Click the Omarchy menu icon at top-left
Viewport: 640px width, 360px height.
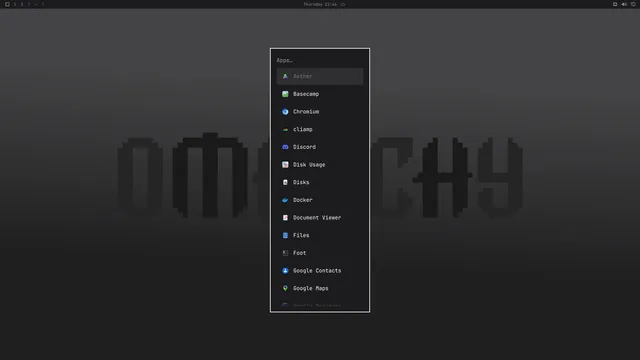(x=7, y=4)
